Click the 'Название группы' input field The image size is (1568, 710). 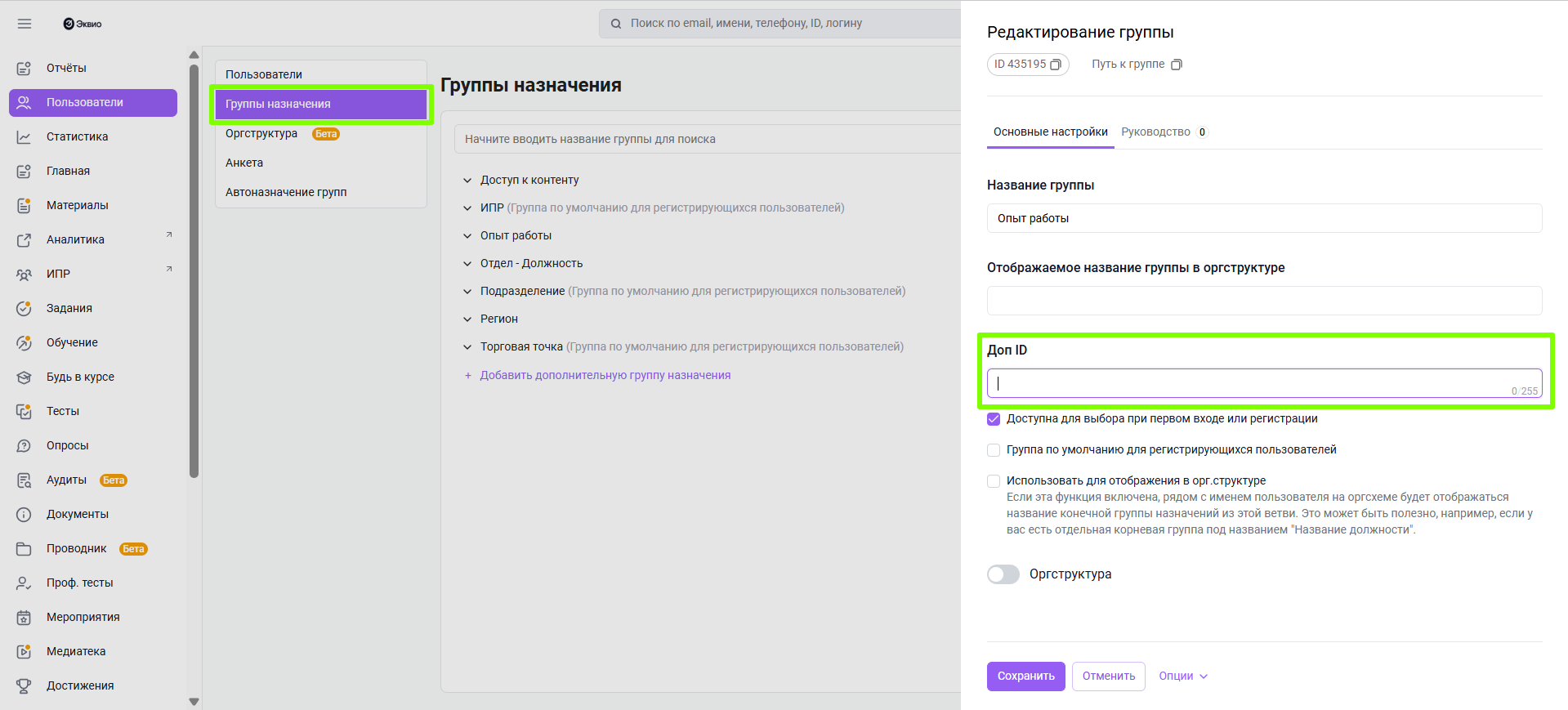point(1264,218)
